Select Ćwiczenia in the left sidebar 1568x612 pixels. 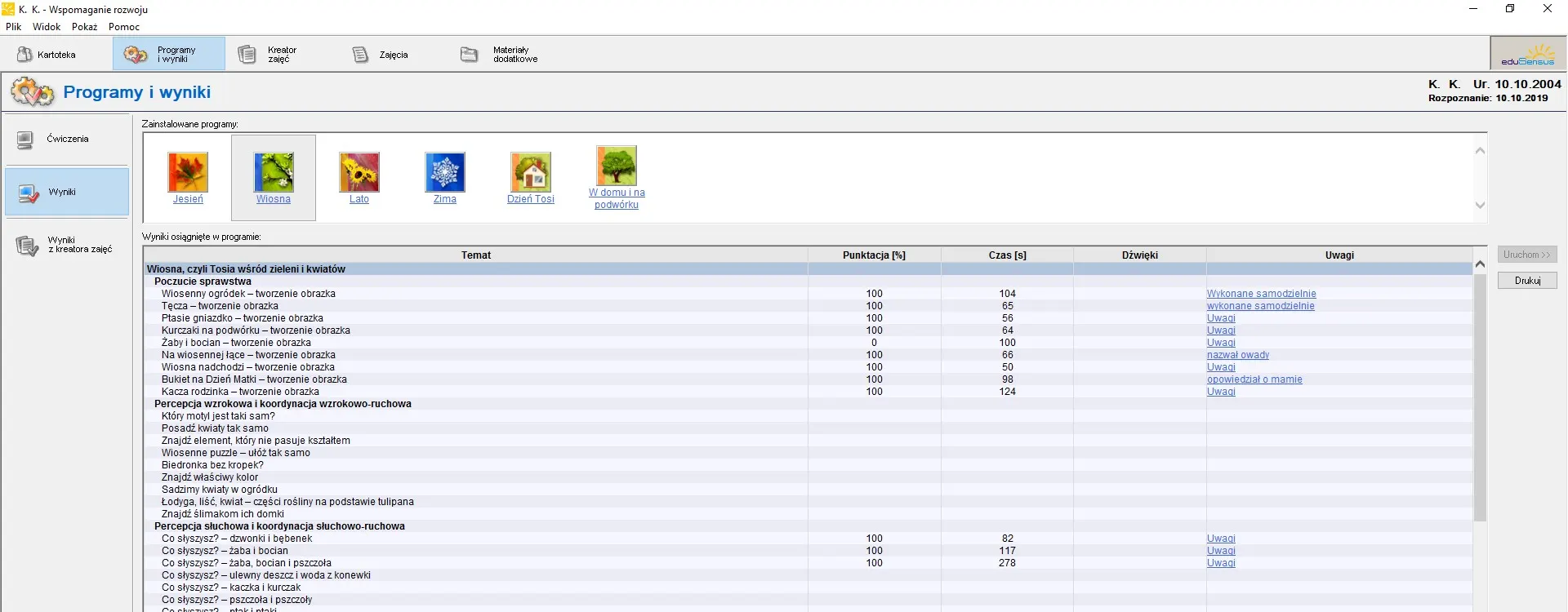coord(67,140)
